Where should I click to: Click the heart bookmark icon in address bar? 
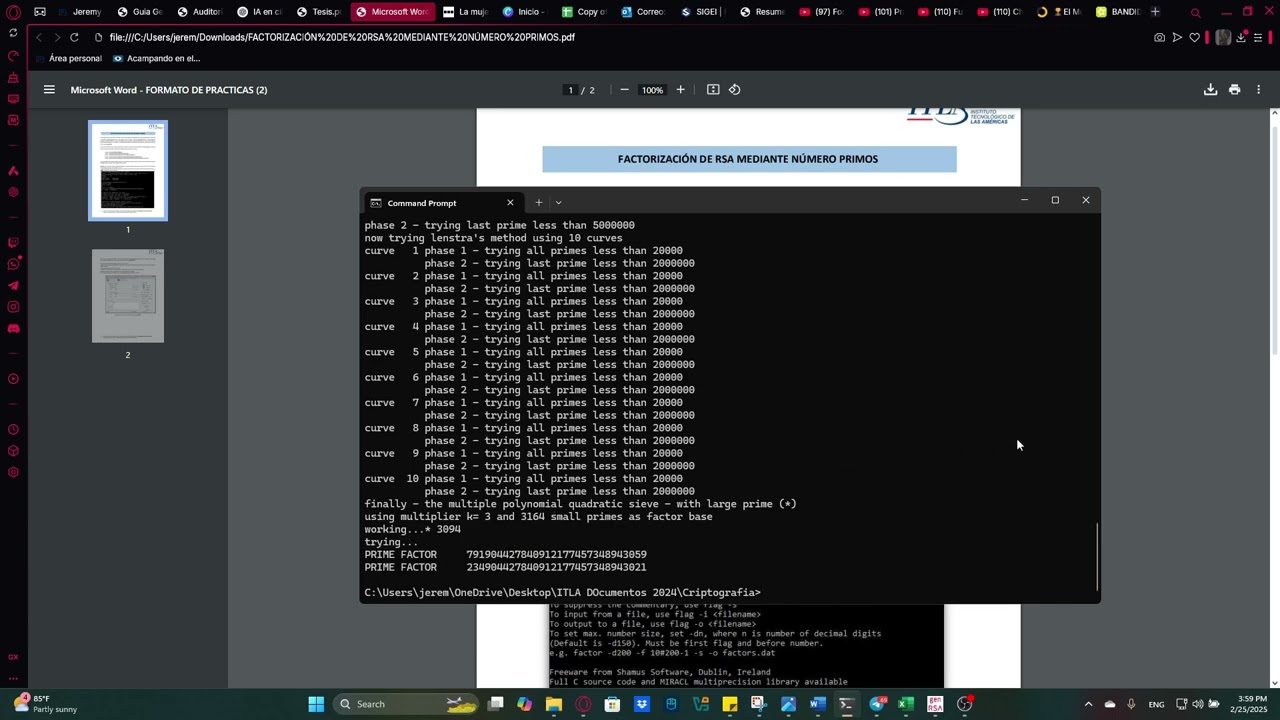coord(1194,37)
